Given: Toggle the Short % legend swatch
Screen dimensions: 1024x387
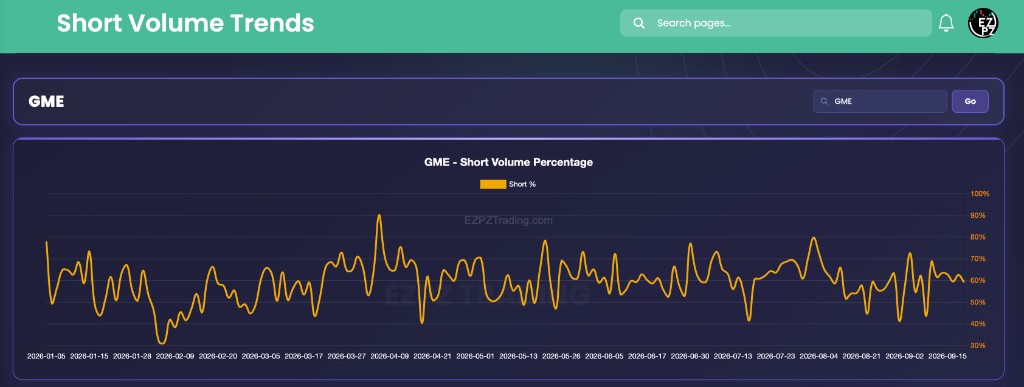Looking at the screenshot, I should point(493,184).
